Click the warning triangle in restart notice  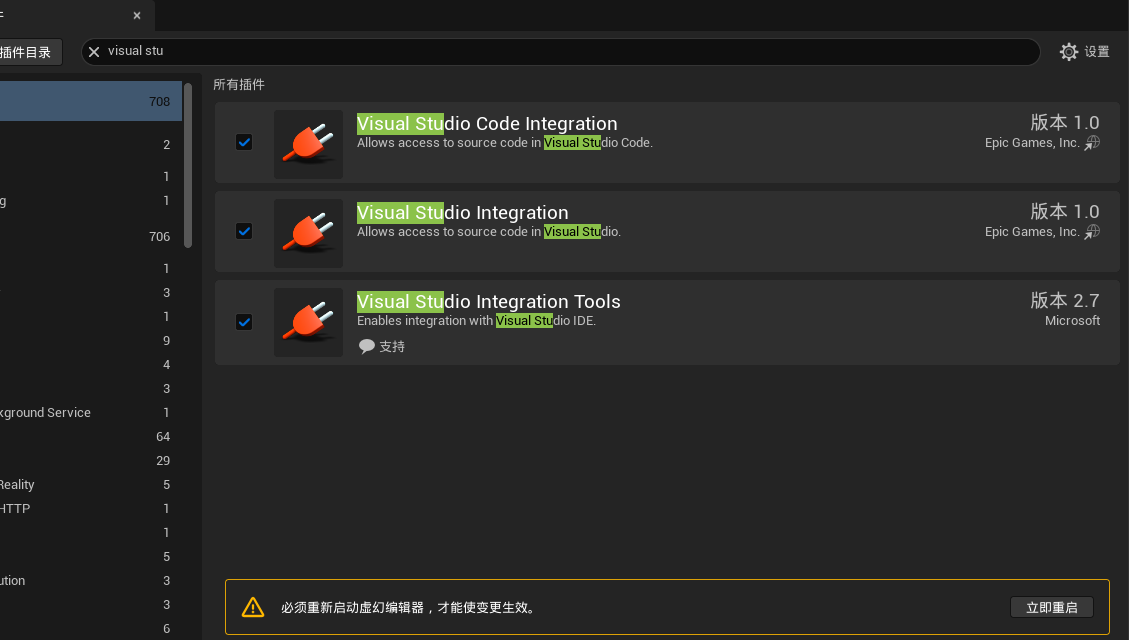click(253, 607)
